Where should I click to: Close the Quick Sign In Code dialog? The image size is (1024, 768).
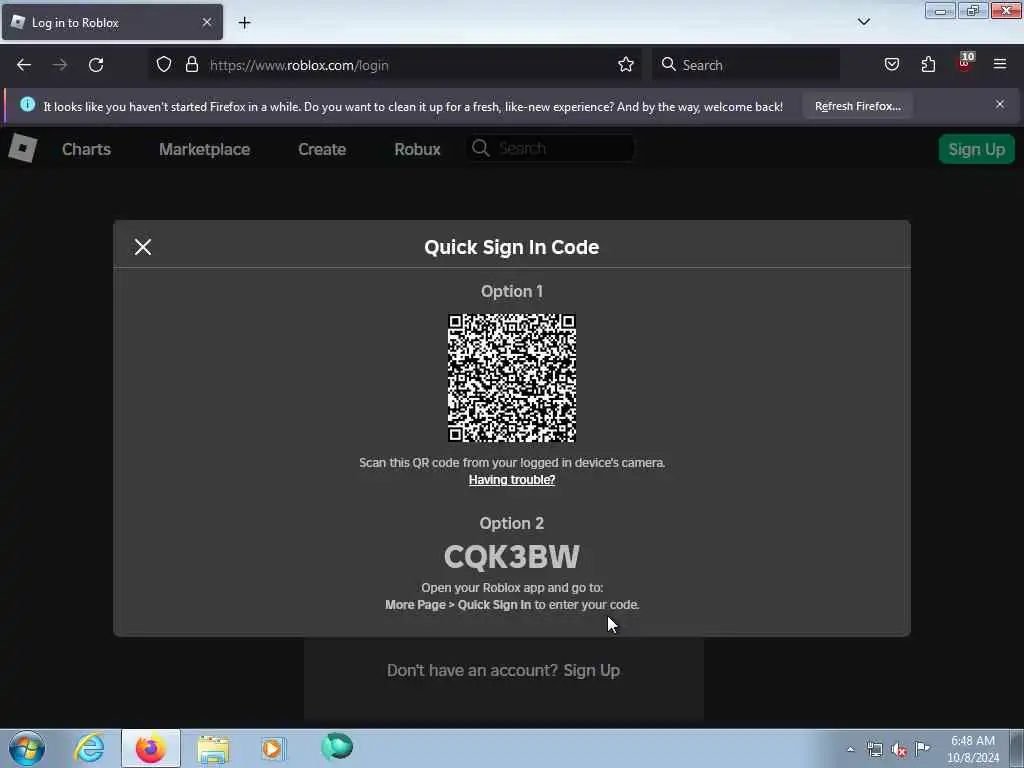click(x=142, y=247)
